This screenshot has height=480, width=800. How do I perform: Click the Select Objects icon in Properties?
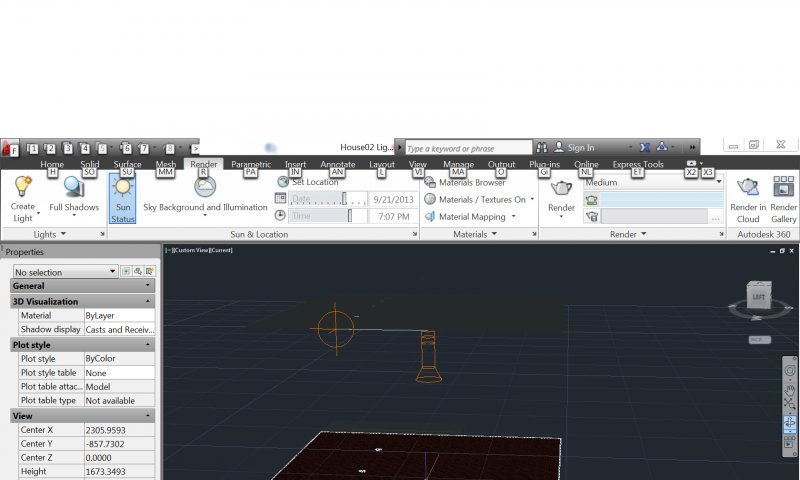tap(138, 271)
